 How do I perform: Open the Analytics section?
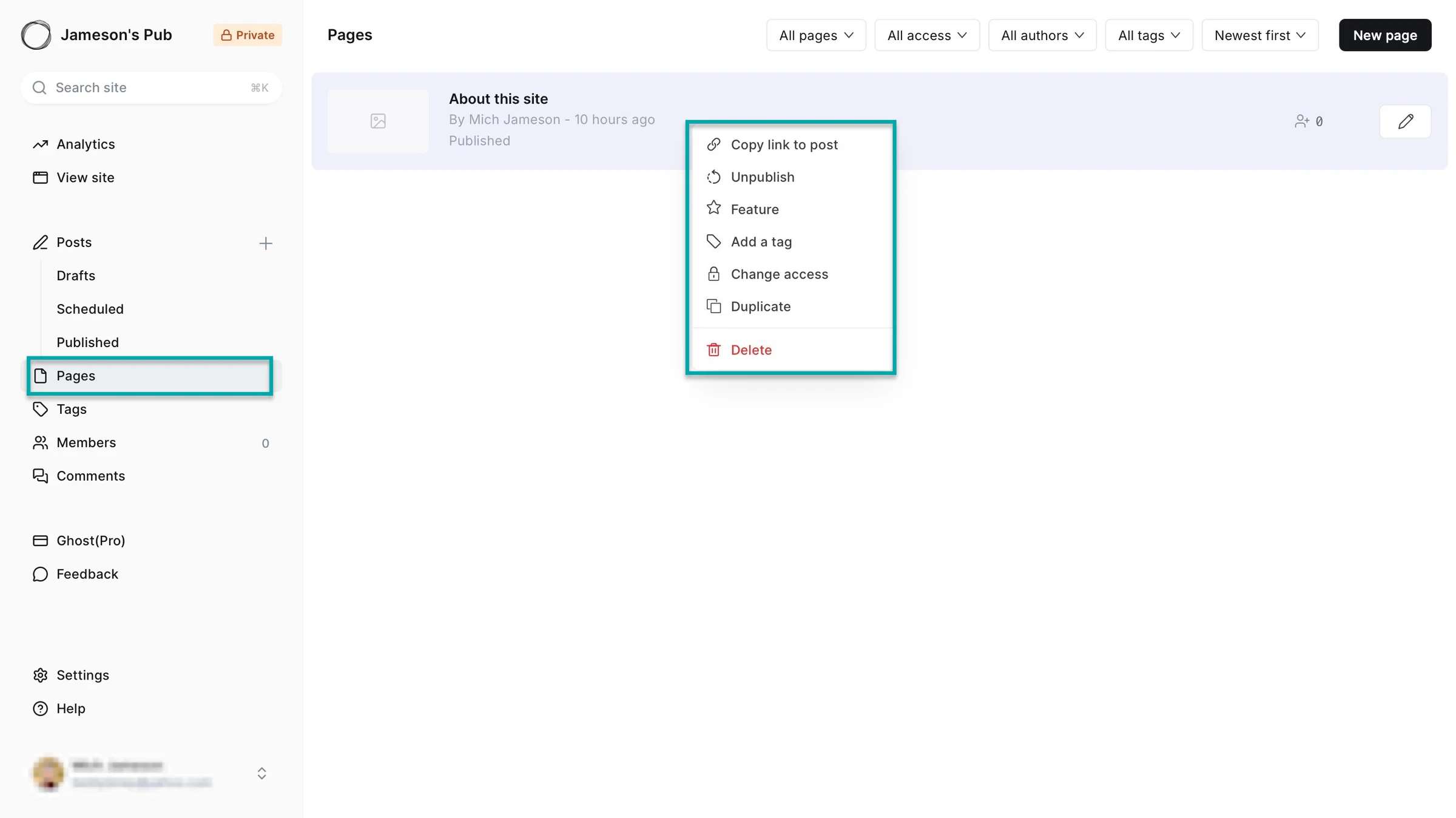(x=73, y=144)
